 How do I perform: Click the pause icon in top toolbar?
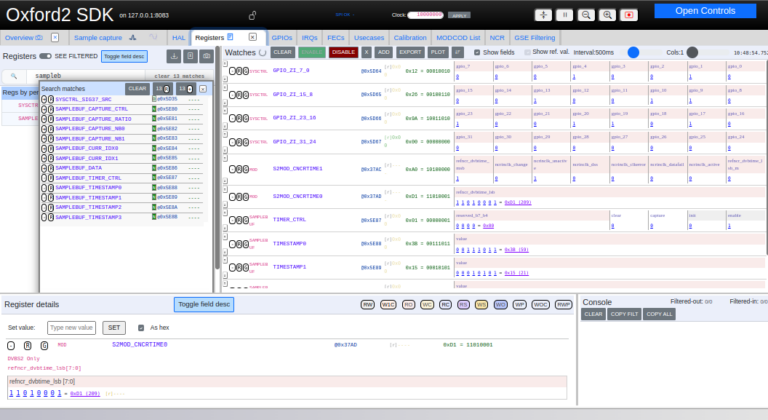click(x=563, y=15)
